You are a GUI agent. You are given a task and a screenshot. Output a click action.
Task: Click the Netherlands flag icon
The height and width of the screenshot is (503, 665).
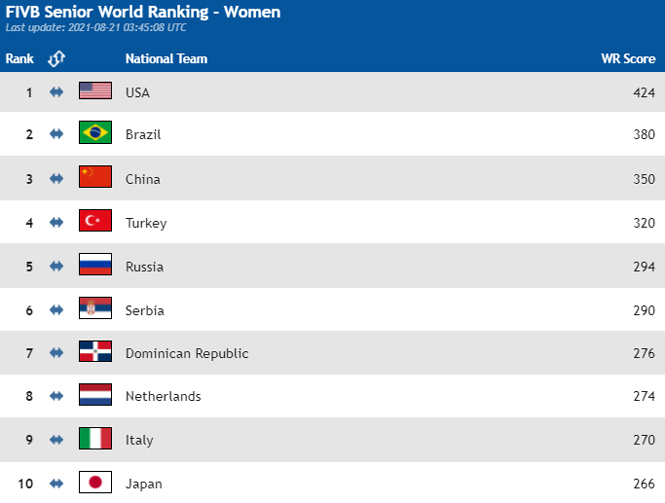[x=95, y=394]
